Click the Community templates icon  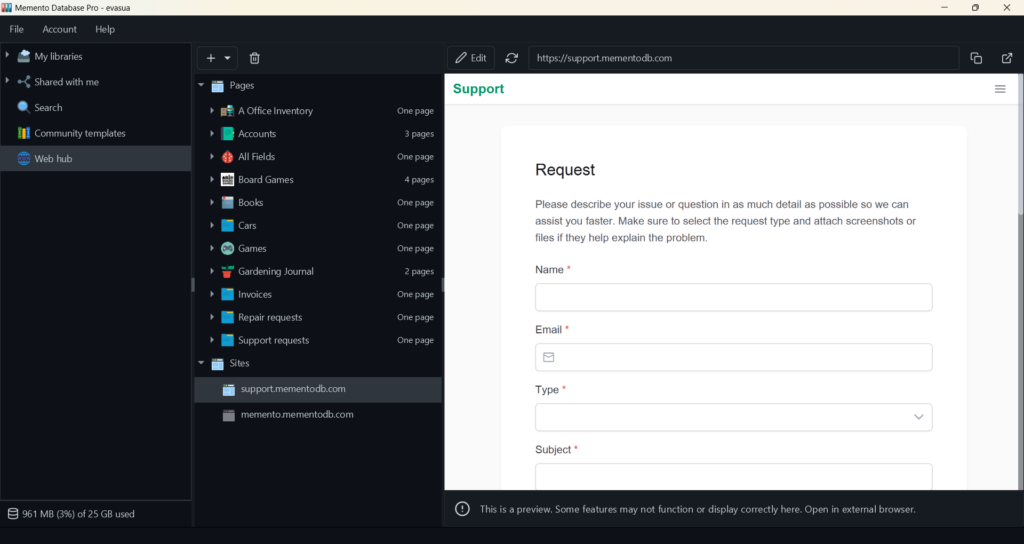click(24, 133)
